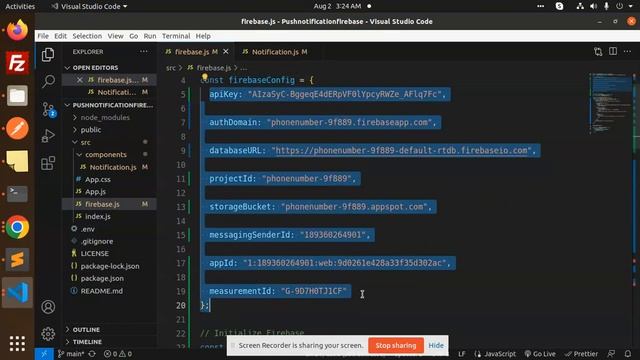
Task: Collapse the components folder
Action: (x=106, y=155)
